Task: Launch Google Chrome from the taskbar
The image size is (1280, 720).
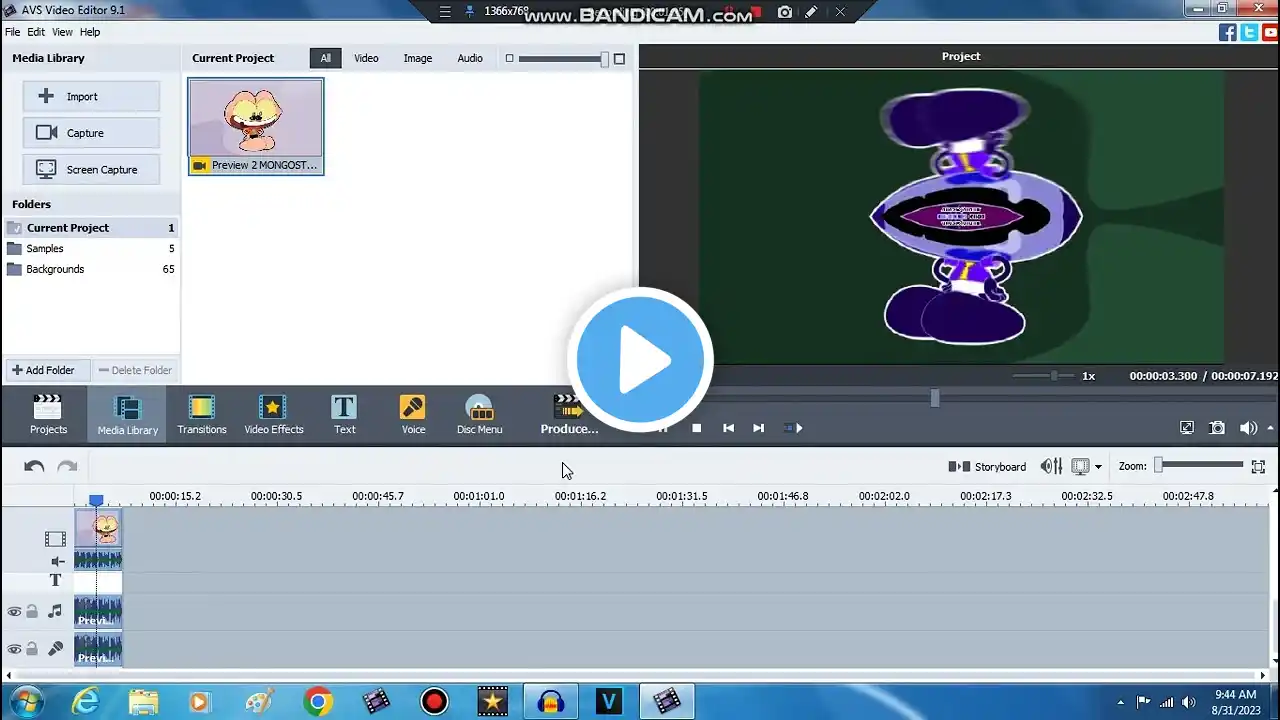Action: click(318, 702)
